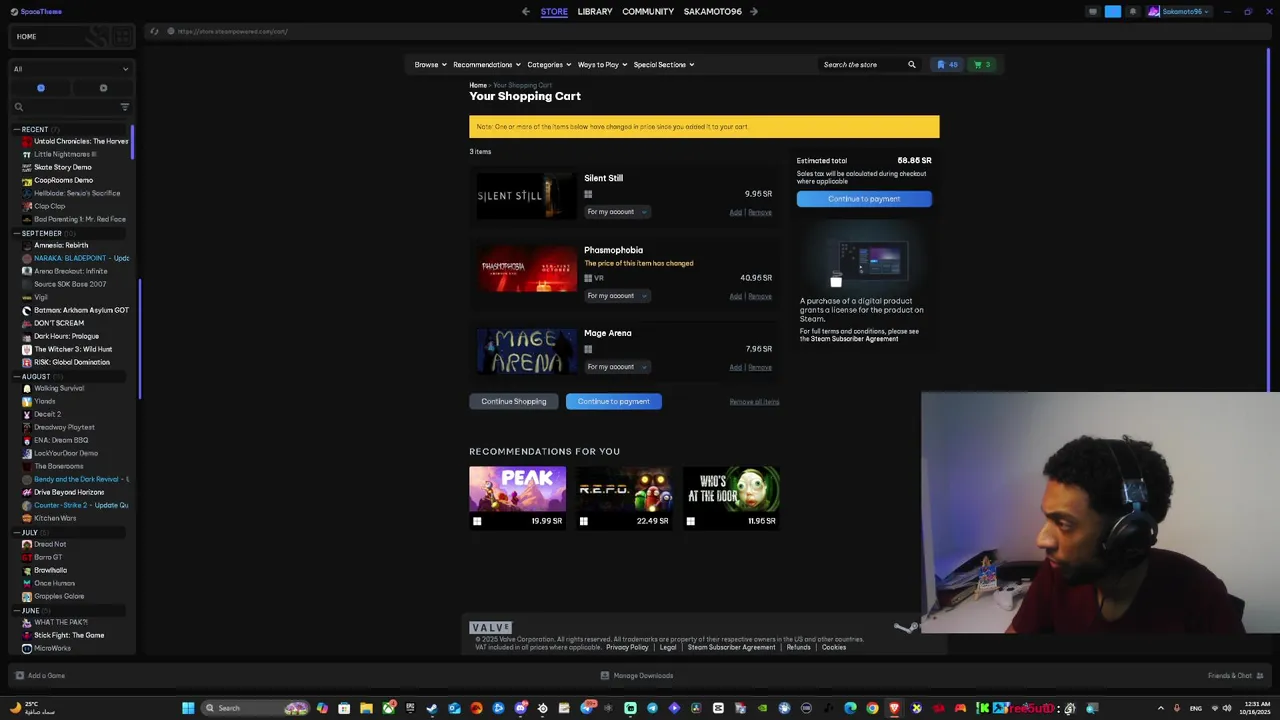Click Remove all items link
Image resolution: width=1280 pixels, height=720 pixels.
(x=754, y=402)
